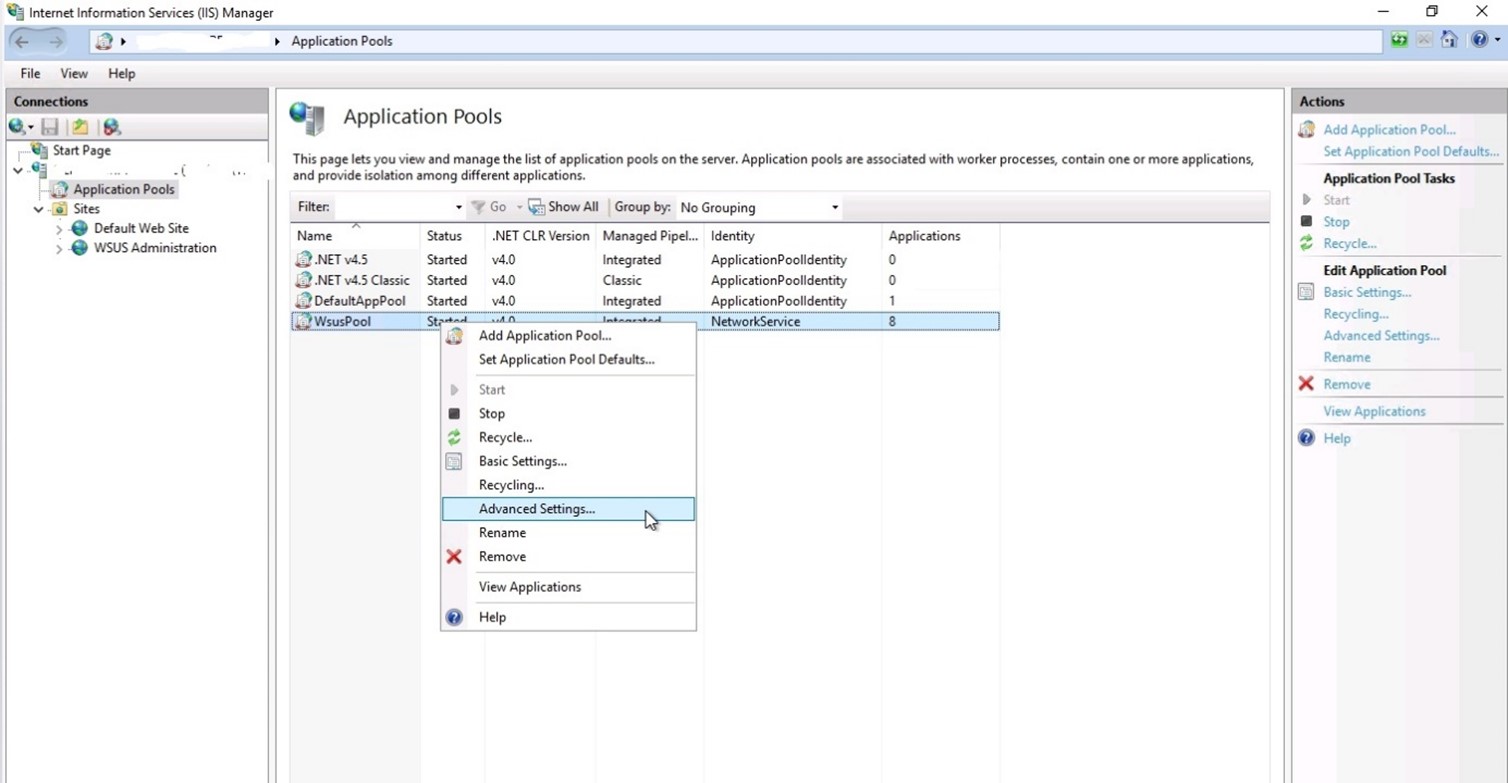Click the DefaultAppPool row icon
1508x783 pixels.
304,301
